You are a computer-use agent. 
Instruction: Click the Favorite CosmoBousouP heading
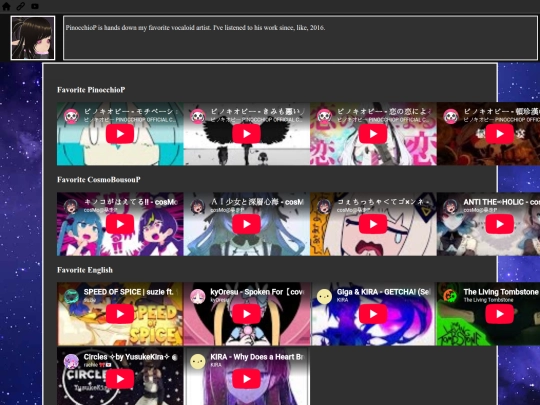pyautogui.click(x=98, y=179)
